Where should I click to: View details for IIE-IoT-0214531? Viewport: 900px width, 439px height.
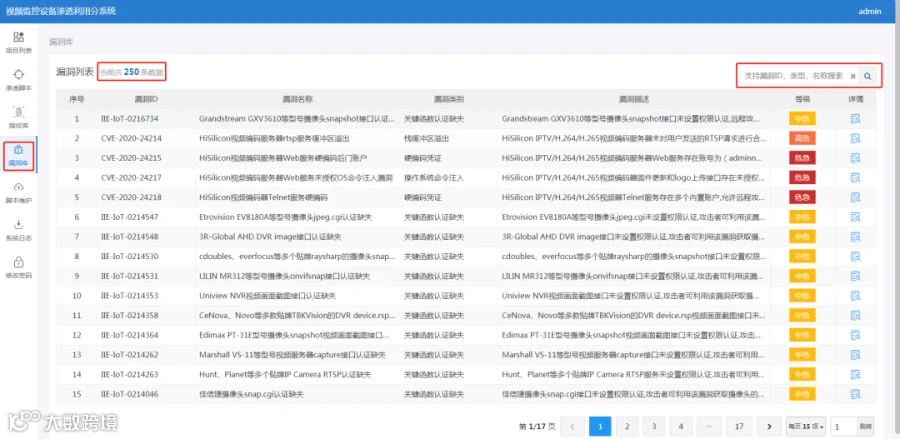pos(855,276)
